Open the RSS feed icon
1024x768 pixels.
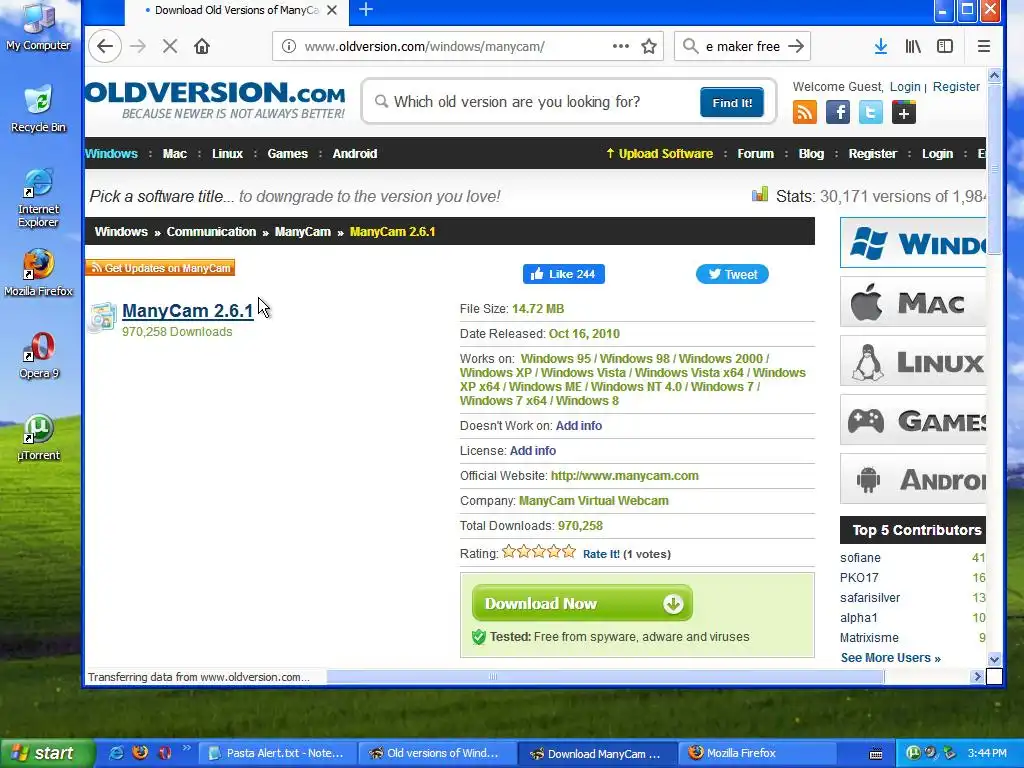[x=805, y=112]
